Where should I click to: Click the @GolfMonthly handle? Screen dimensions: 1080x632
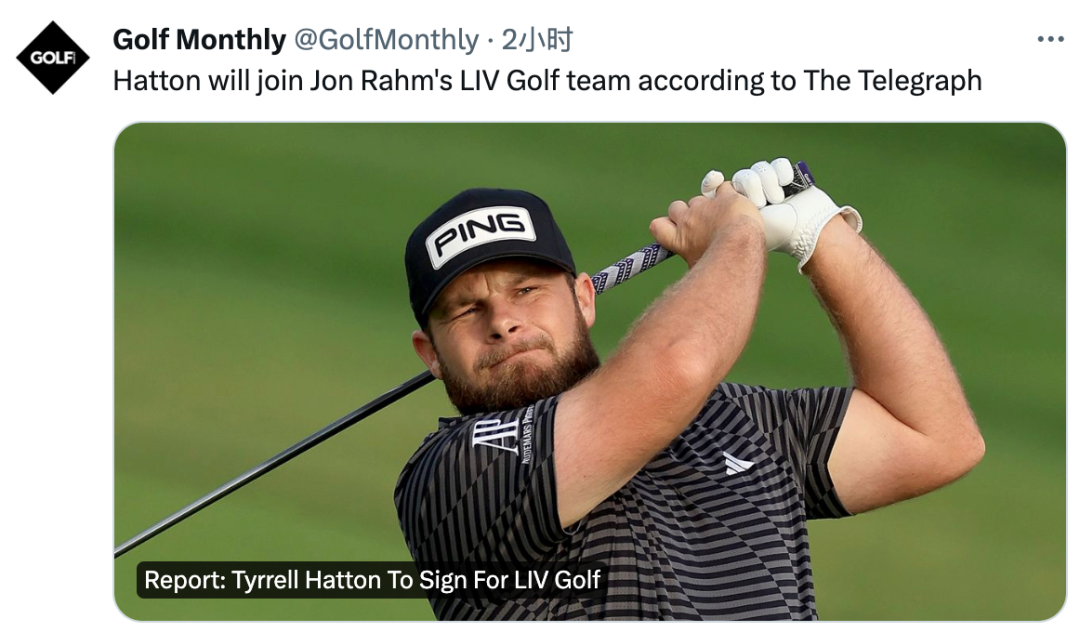pyautogui.click(x=385, y=39)
